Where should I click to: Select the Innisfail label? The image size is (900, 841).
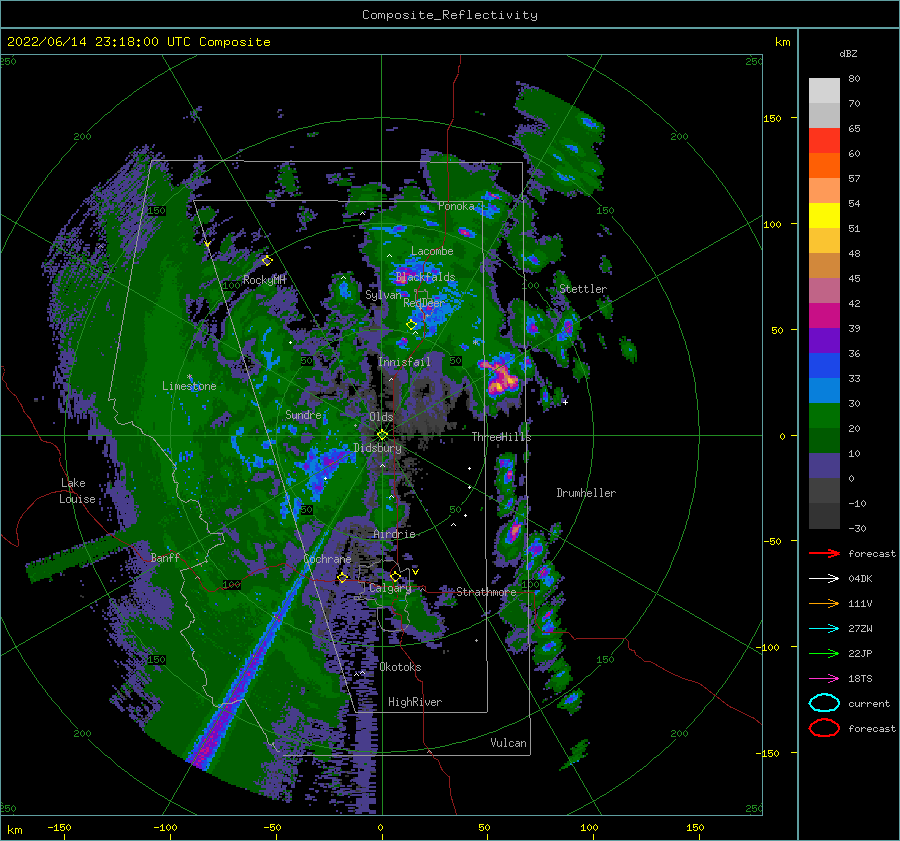point(404,362)
